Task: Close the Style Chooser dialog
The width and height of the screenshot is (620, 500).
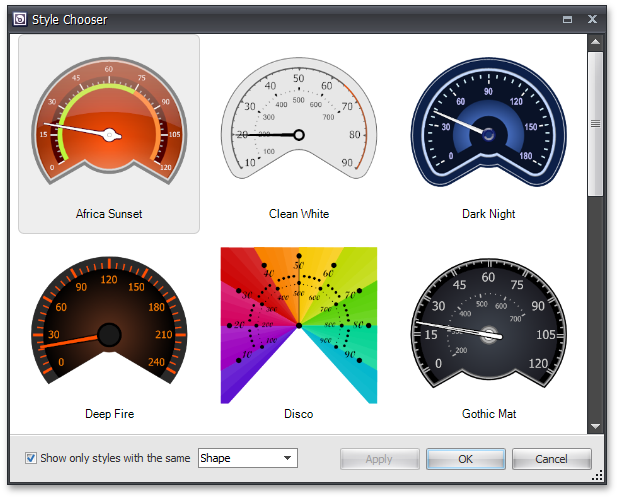Action: point(593,19)
